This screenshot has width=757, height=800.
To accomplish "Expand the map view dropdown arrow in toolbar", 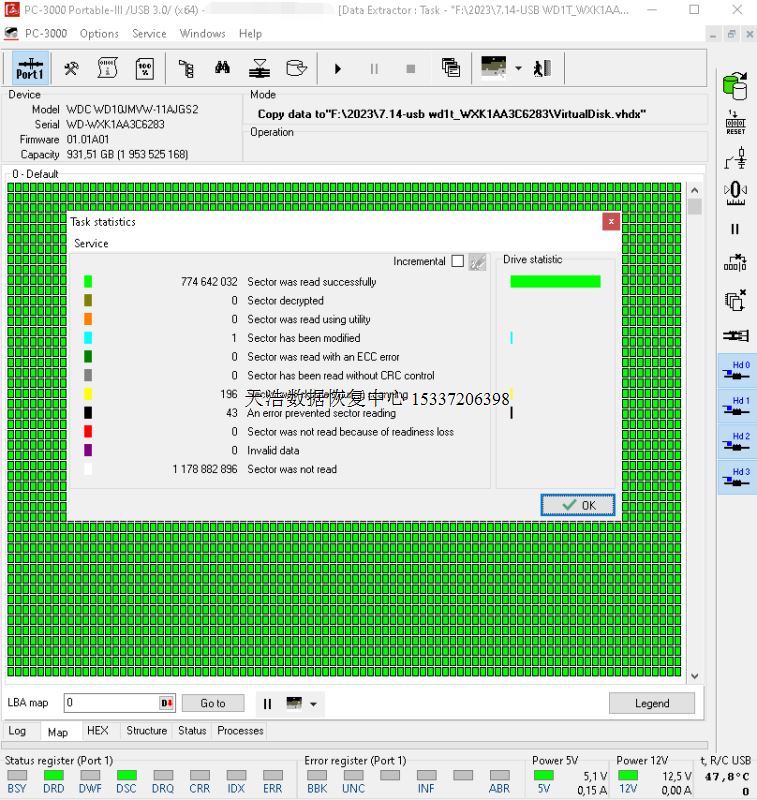I will [518, 69].
